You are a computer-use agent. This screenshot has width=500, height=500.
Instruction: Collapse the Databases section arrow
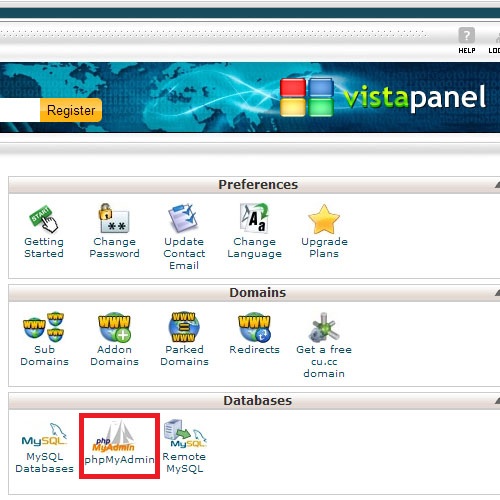(497, 400)
